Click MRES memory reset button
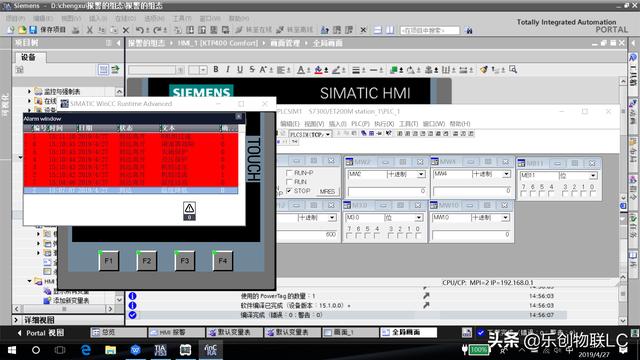 [327, 191]
